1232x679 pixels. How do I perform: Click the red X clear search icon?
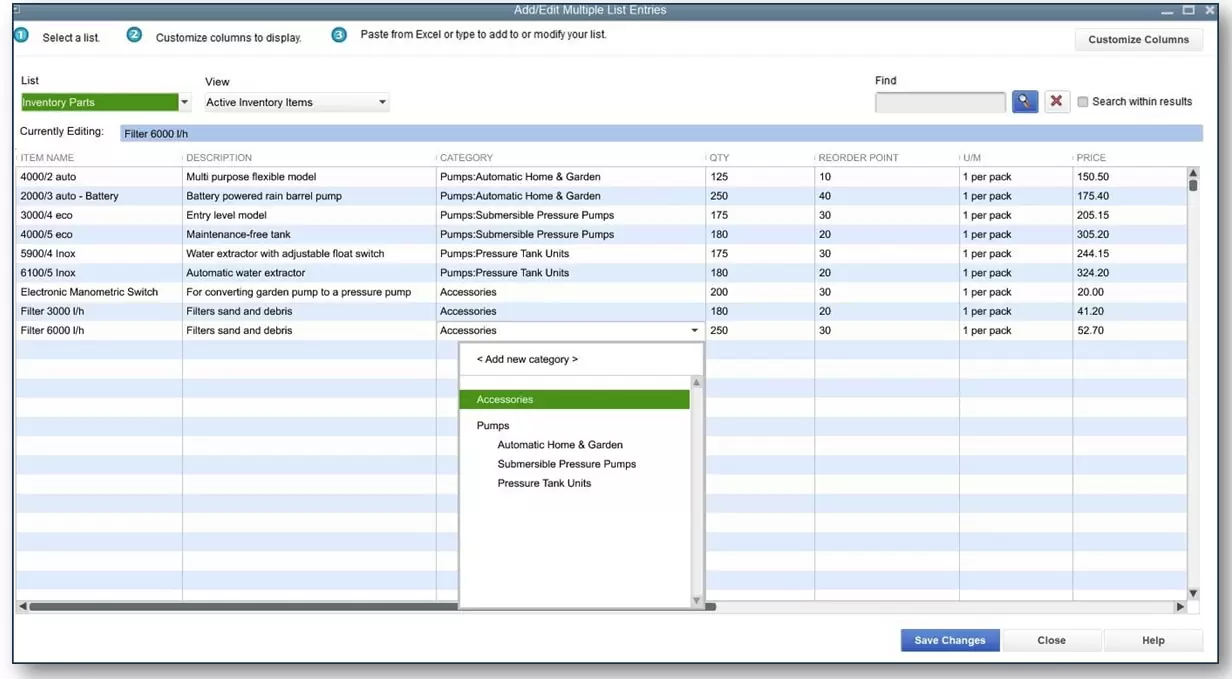pos(1057,102)
